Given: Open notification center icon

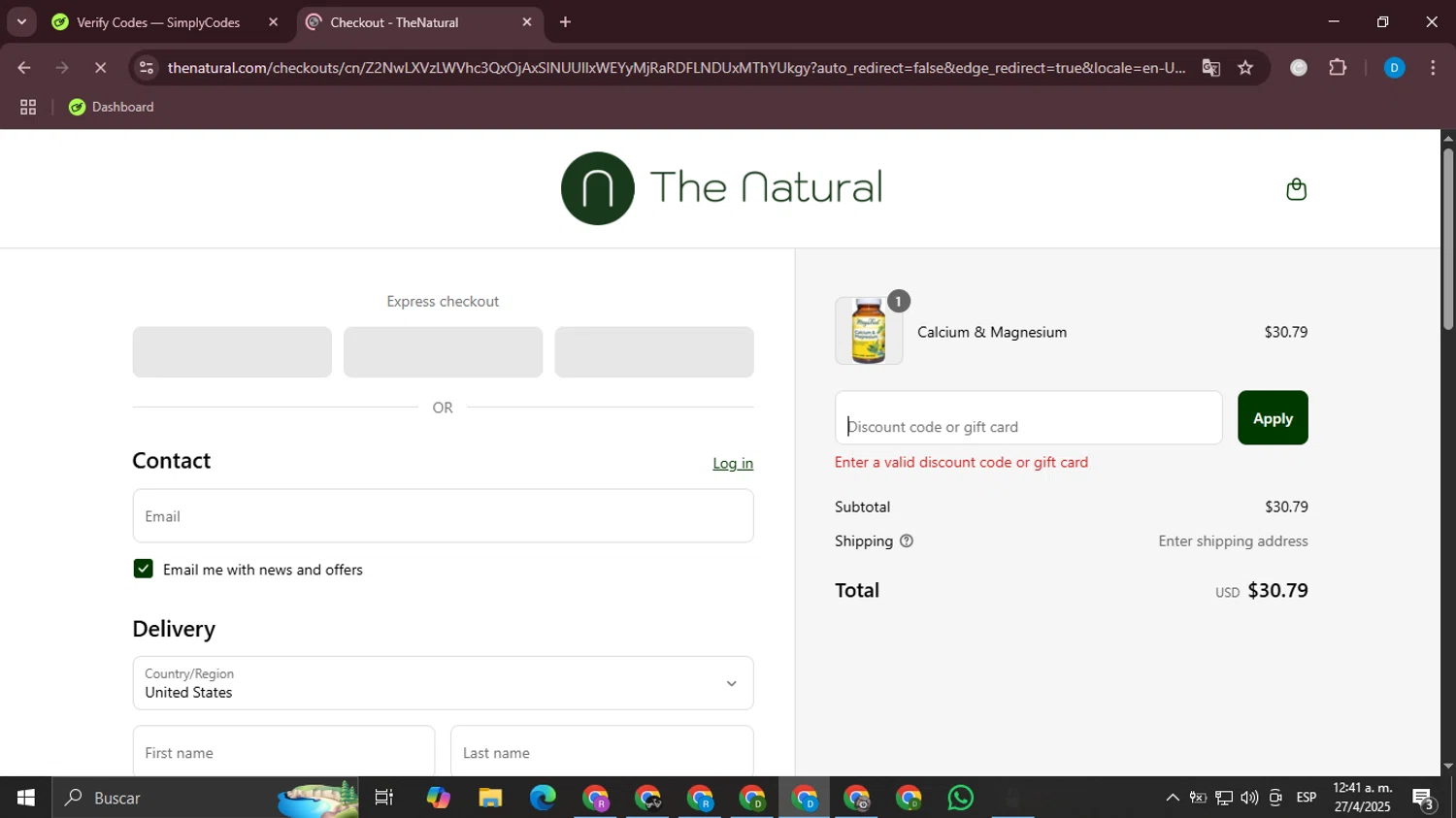Looking at the screenshot, I should [x=1424, y=799].
